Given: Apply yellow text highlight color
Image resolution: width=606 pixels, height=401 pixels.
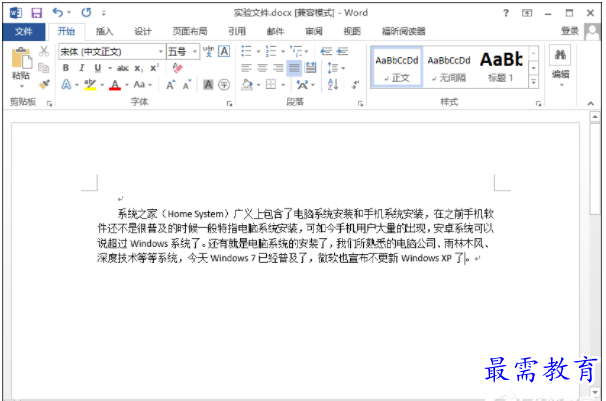Looking at the screenshot, I should click(90, 85).
